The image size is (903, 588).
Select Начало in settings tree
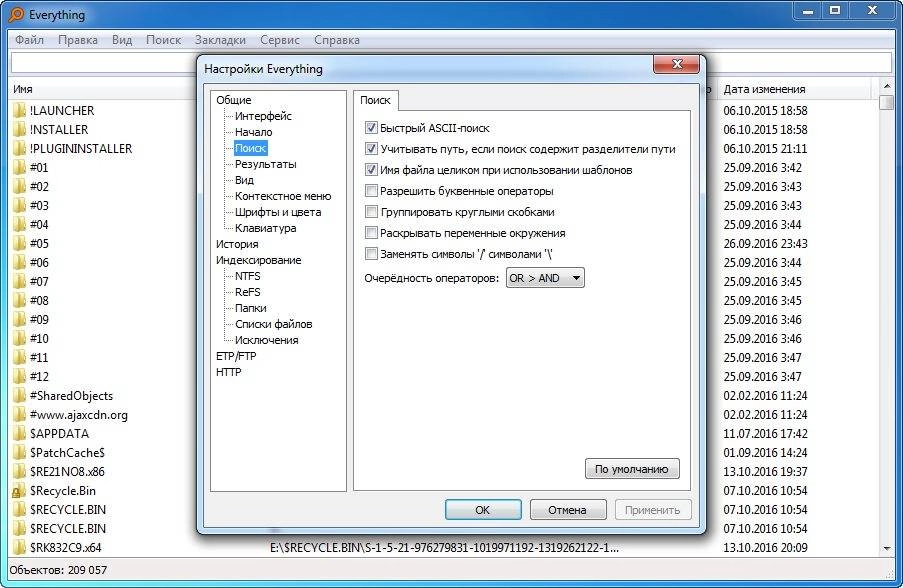click(253, 132)
